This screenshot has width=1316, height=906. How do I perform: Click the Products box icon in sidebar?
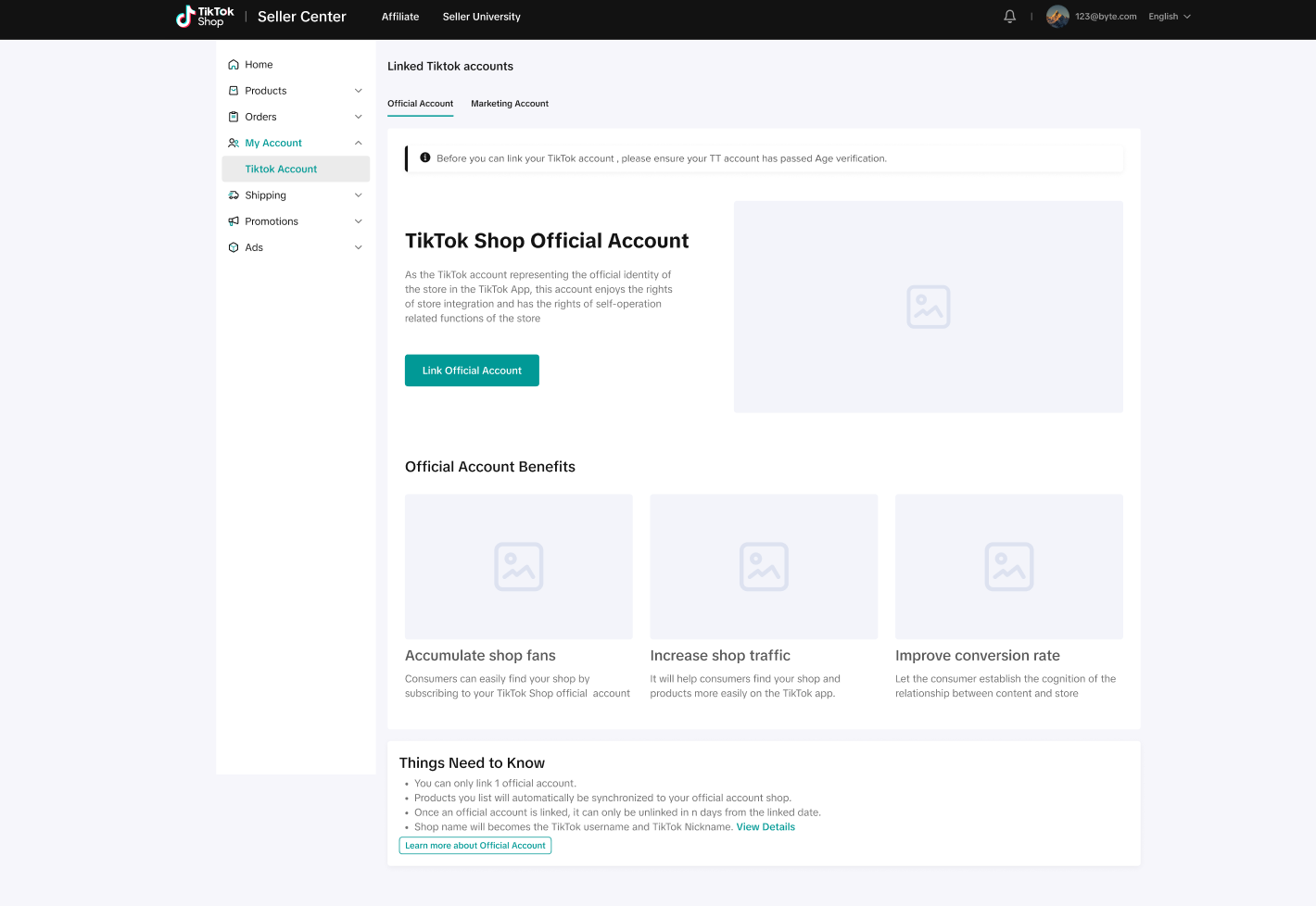coord(234,91)
